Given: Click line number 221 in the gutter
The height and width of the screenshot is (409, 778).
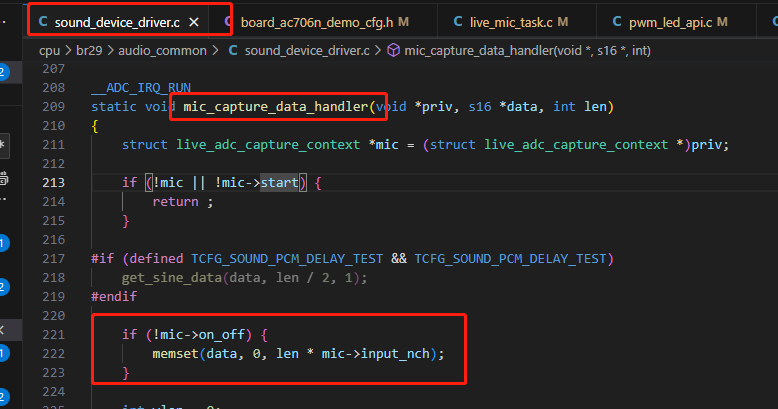Looking at the screenshot, I should (54, 335).
